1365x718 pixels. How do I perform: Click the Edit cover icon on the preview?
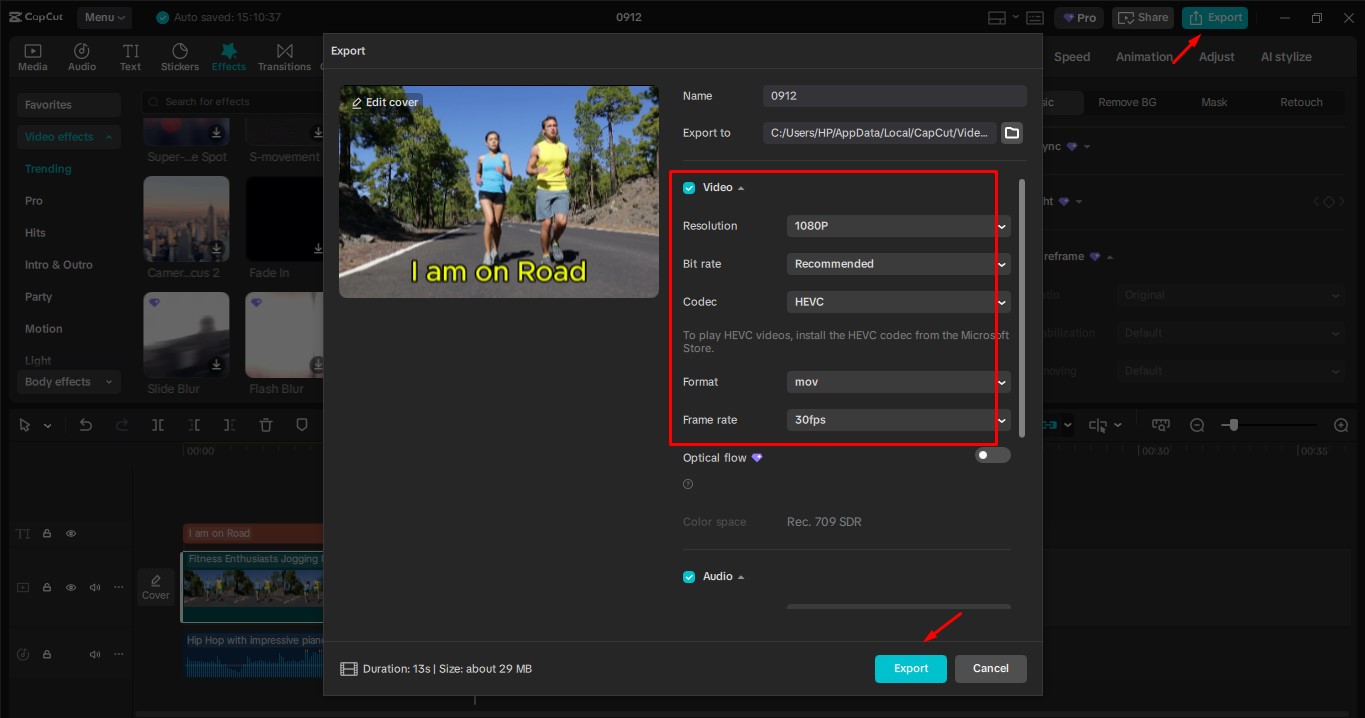coord(385,101)
